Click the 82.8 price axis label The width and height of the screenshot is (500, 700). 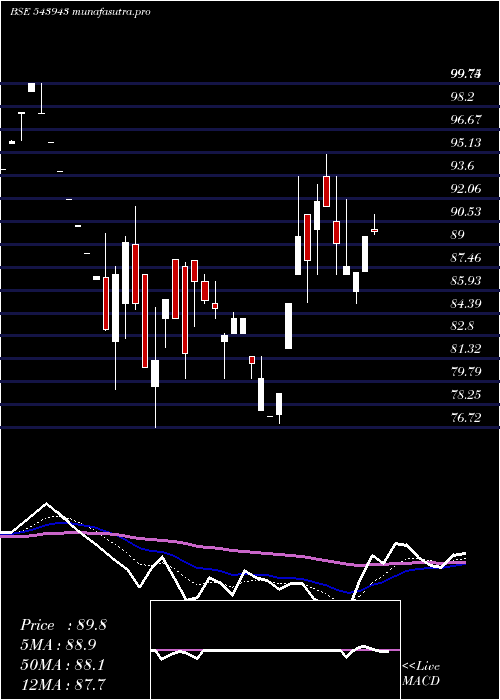click(x=462, y=326)
